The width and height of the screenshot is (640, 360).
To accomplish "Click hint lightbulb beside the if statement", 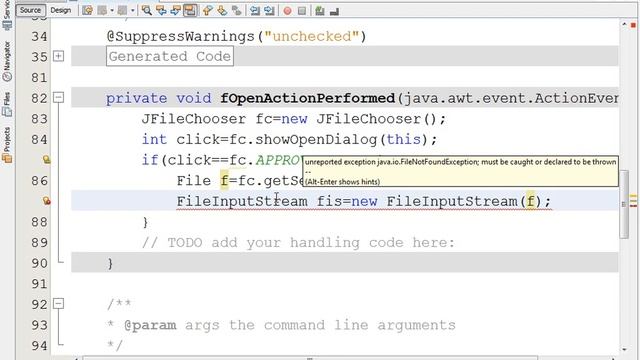I will 47,159.
